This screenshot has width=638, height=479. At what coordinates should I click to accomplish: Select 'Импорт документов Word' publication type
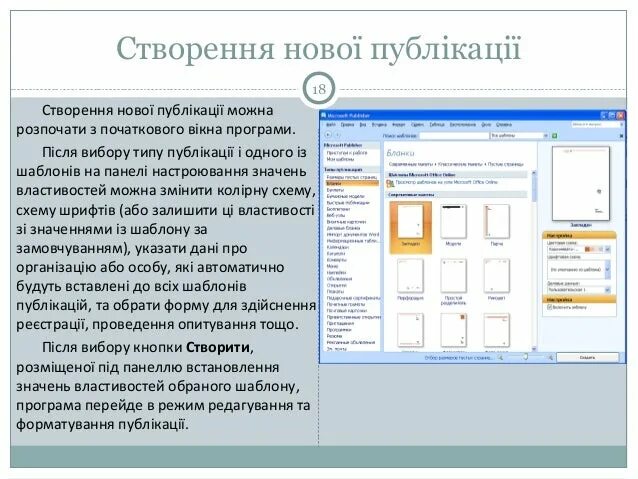tap(353, 234)
